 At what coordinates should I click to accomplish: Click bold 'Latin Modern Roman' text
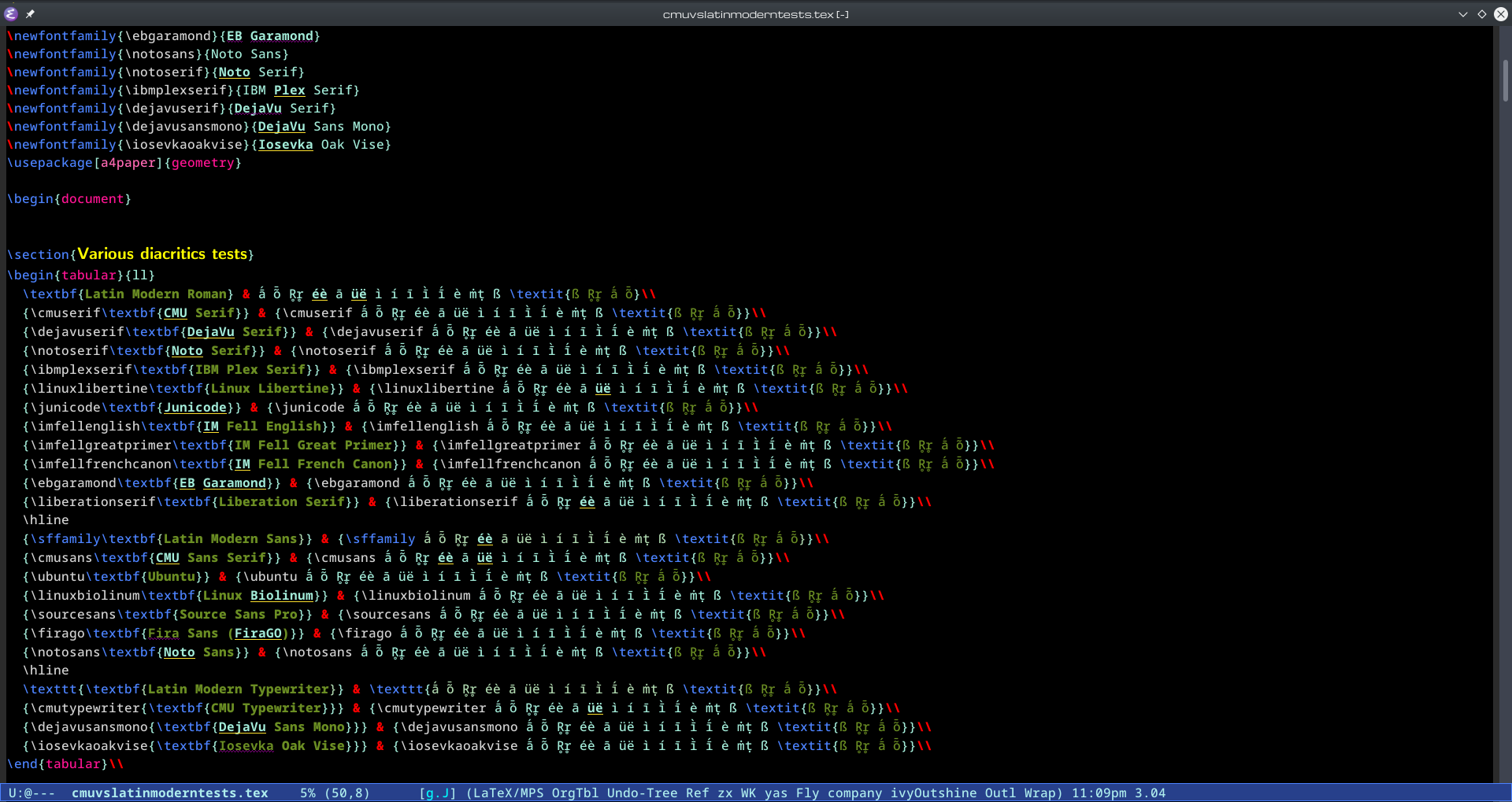pyautogui.click(x=155, y=294)
